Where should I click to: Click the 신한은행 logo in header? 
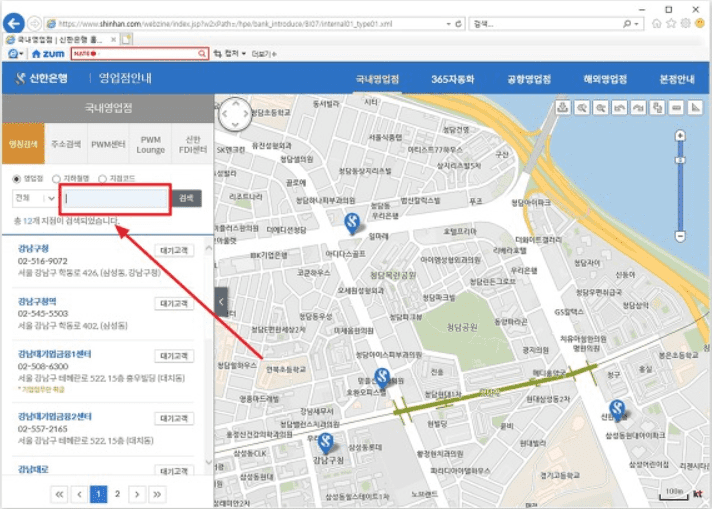coord(41,78)
